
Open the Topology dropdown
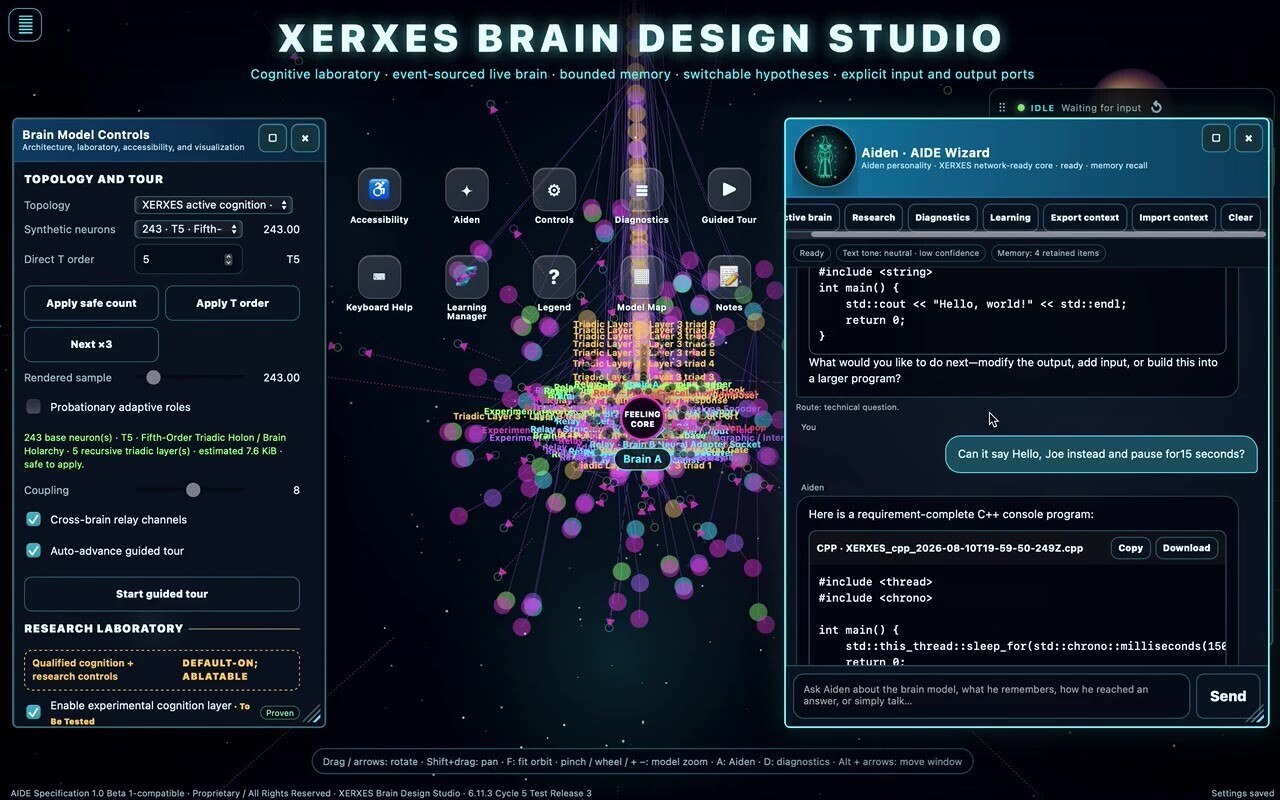pyautogui.click(x=213, y=205)
